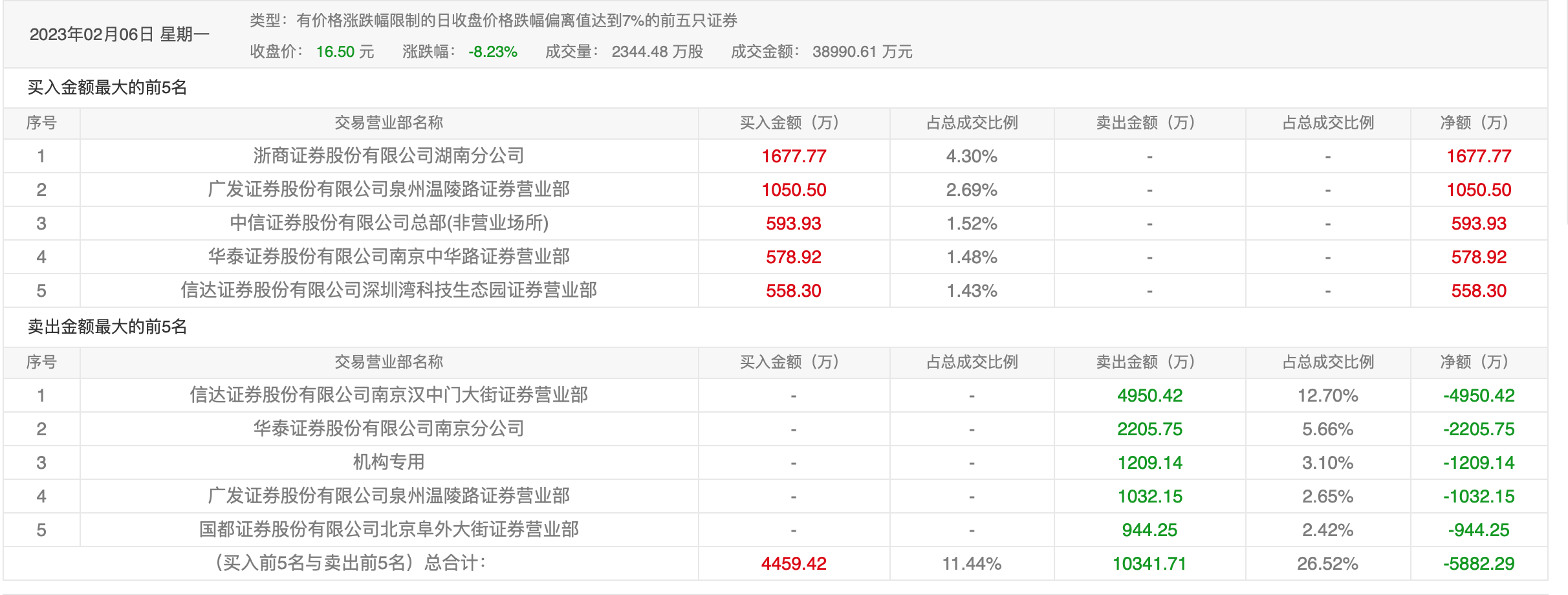The image size is (1568, 595).
Task: Select 华泰证券股份有限公司南京中华路证券营业部
Action: pos(389,257)
